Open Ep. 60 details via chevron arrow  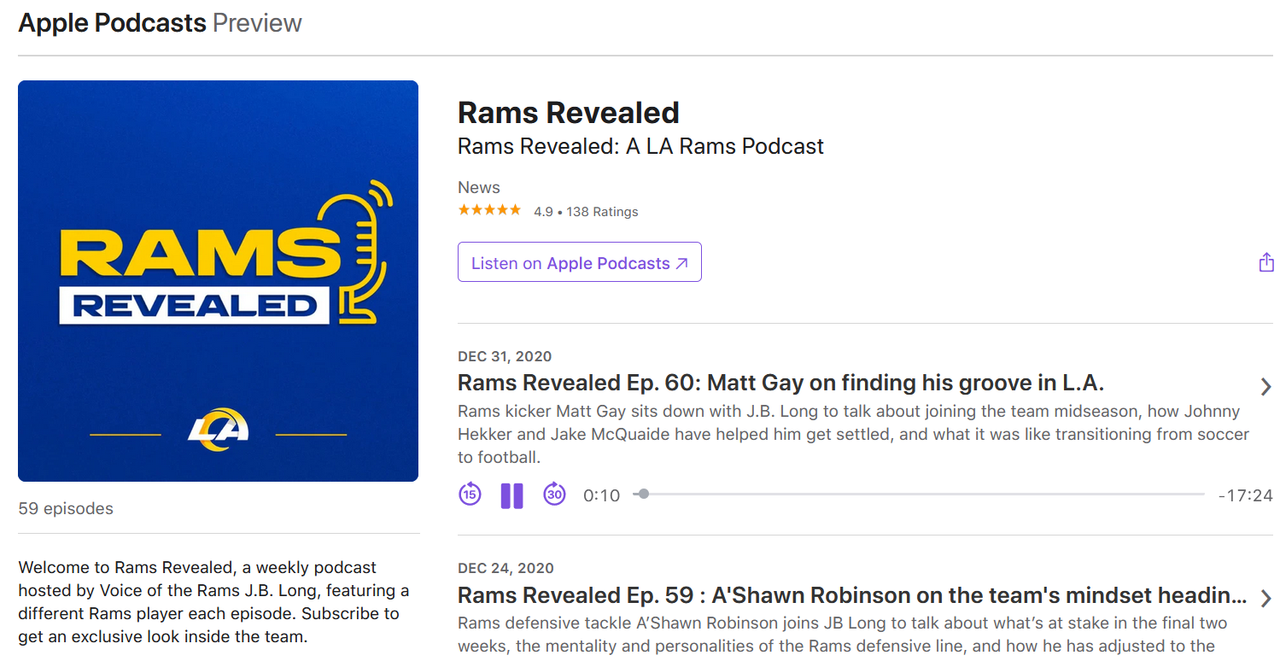click(x=1266, y=386)
